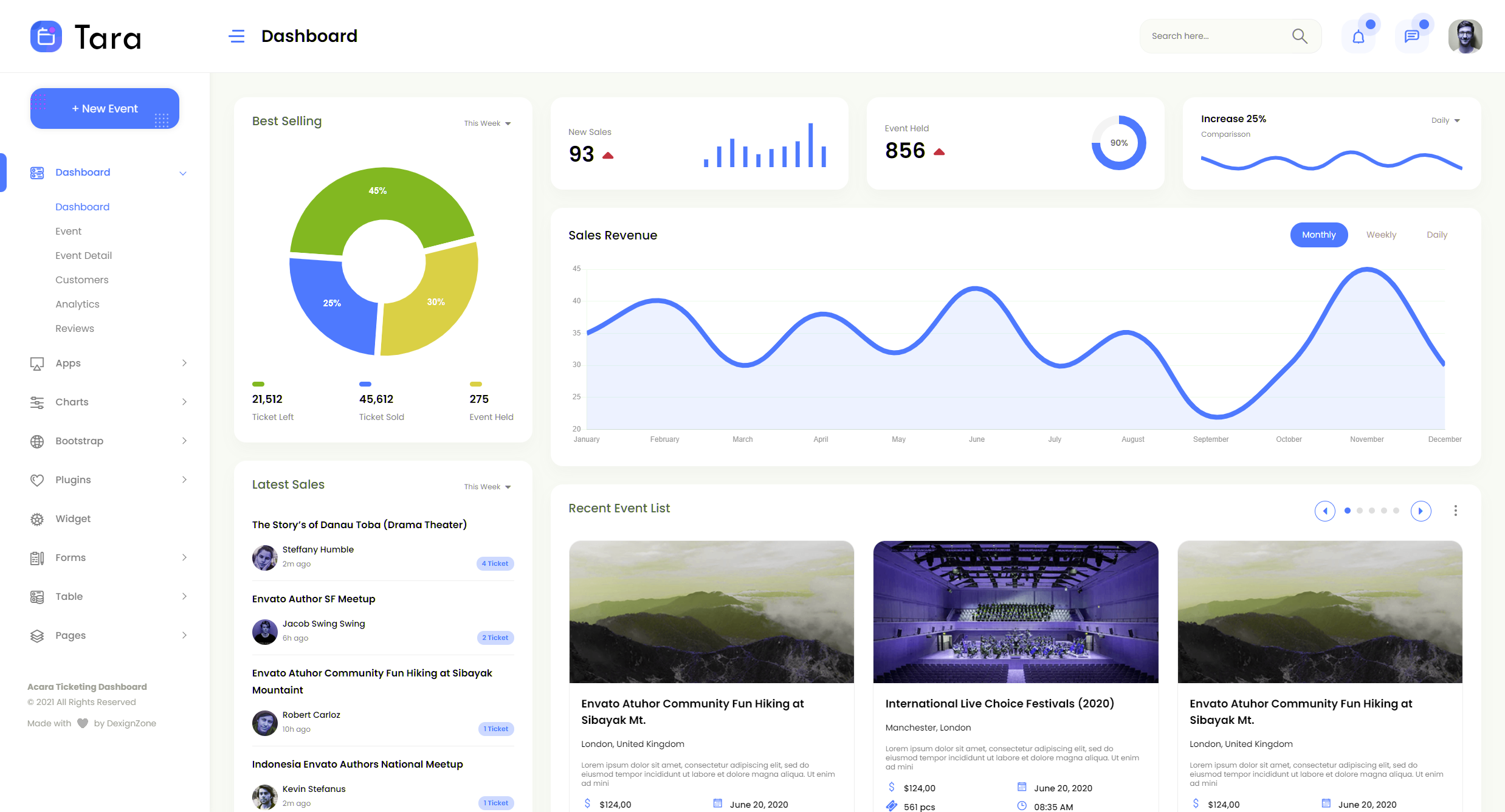This screenshot has height=812, width=1505.
Task: Open International Live Choice Festivals title
Action: 999,703
